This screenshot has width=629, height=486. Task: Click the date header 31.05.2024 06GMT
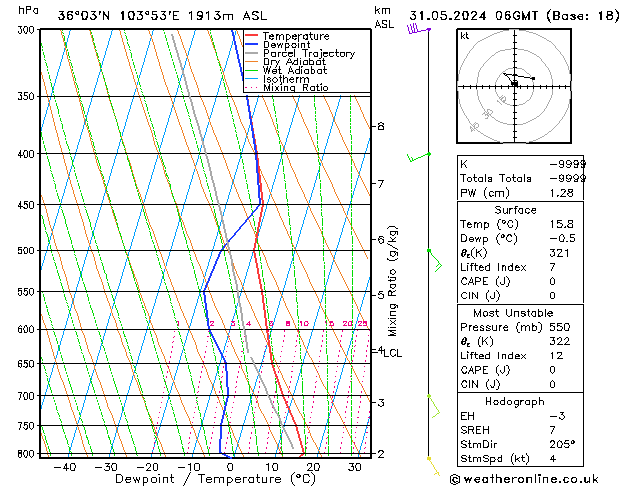[473, 16]
